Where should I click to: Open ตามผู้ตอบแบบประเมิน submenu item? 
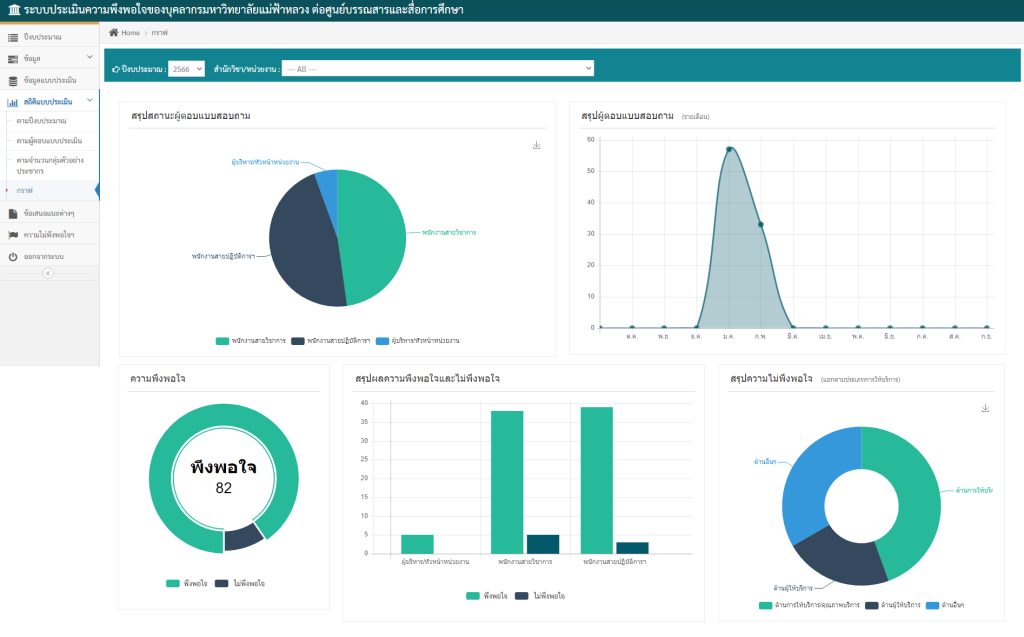tap(50, 140)
